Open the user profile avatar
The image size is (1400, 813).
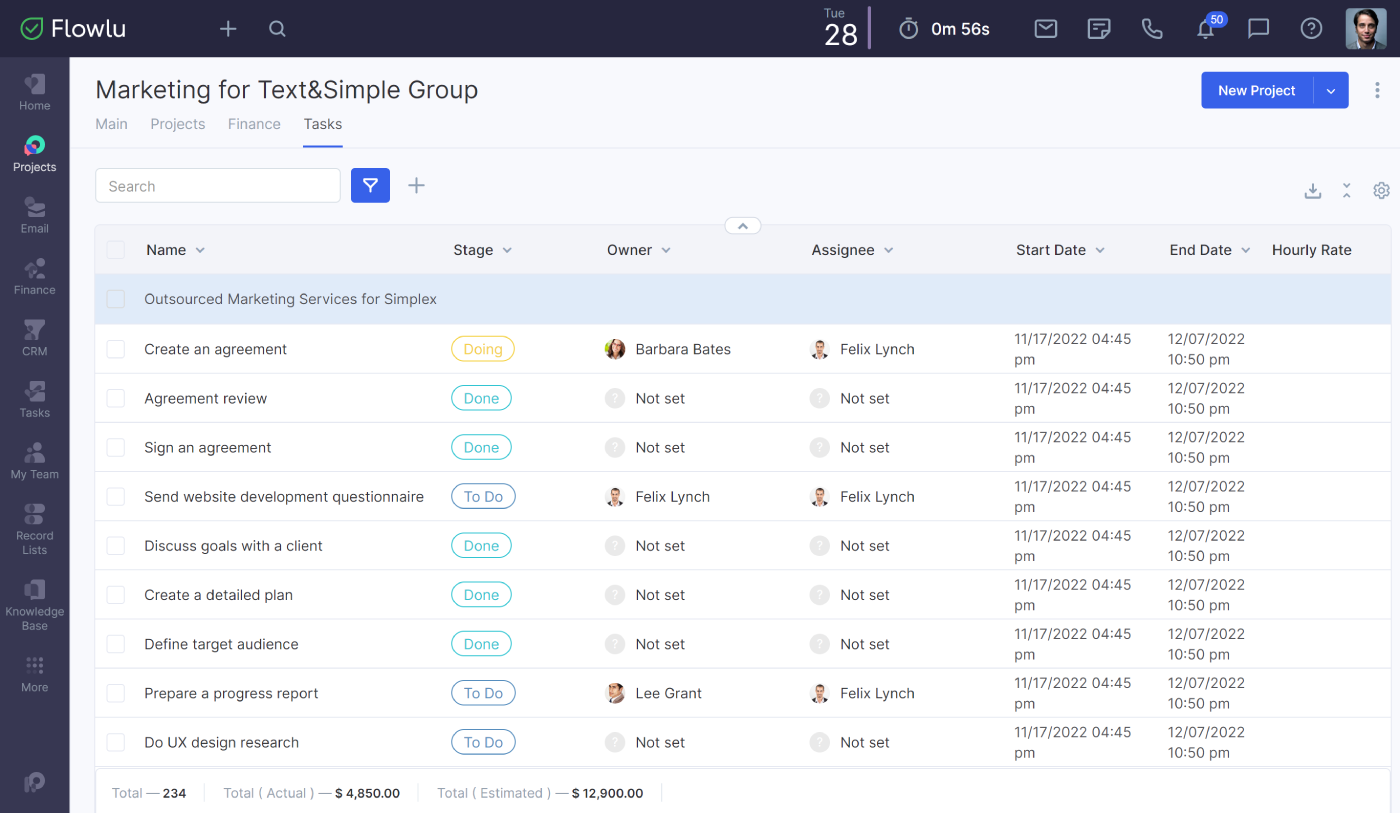click(x=1366, y=29)
